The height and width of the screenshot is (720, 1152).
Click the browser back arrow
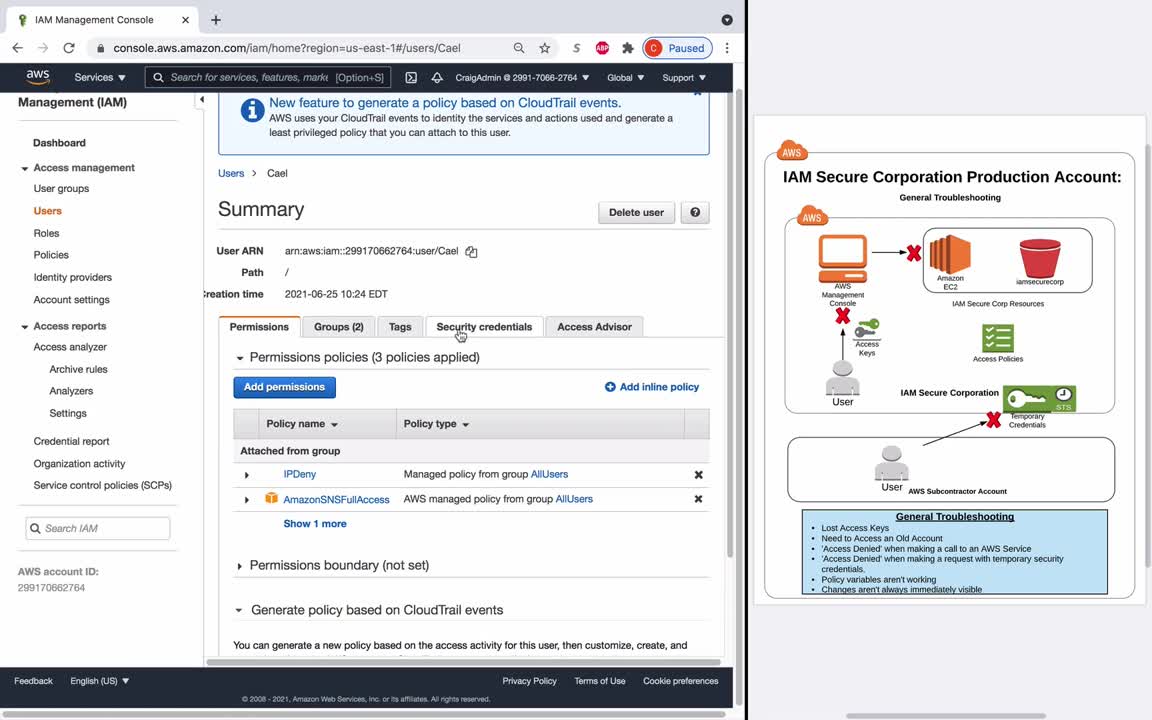(18, 48)
